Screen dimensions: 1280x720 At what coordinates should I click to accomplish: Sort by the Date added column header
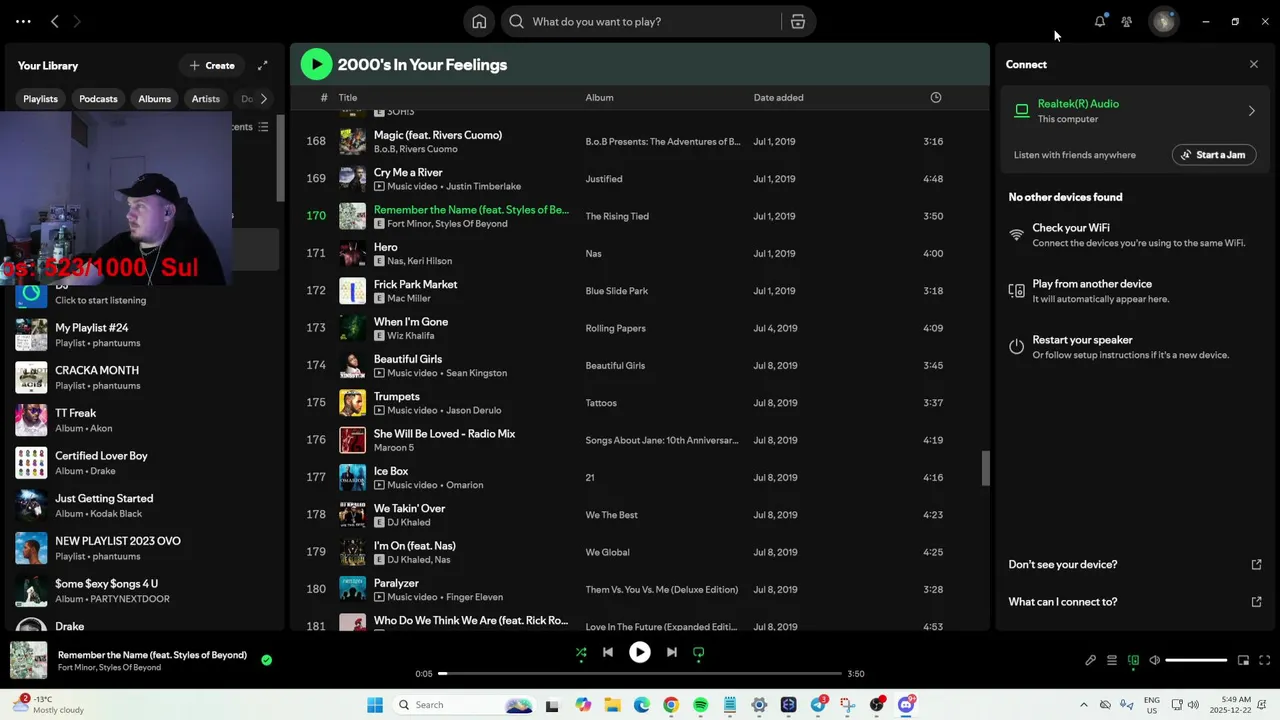[778, 97]
